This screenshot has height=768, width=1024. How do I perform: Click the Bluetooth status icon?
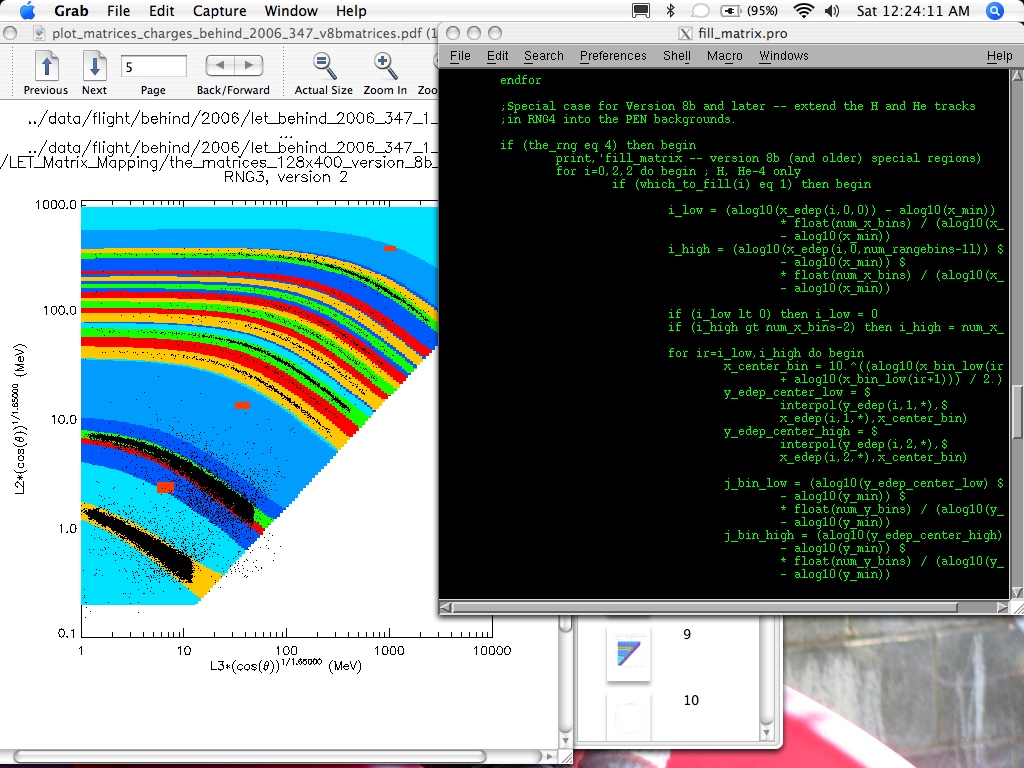tap(670, 10)
